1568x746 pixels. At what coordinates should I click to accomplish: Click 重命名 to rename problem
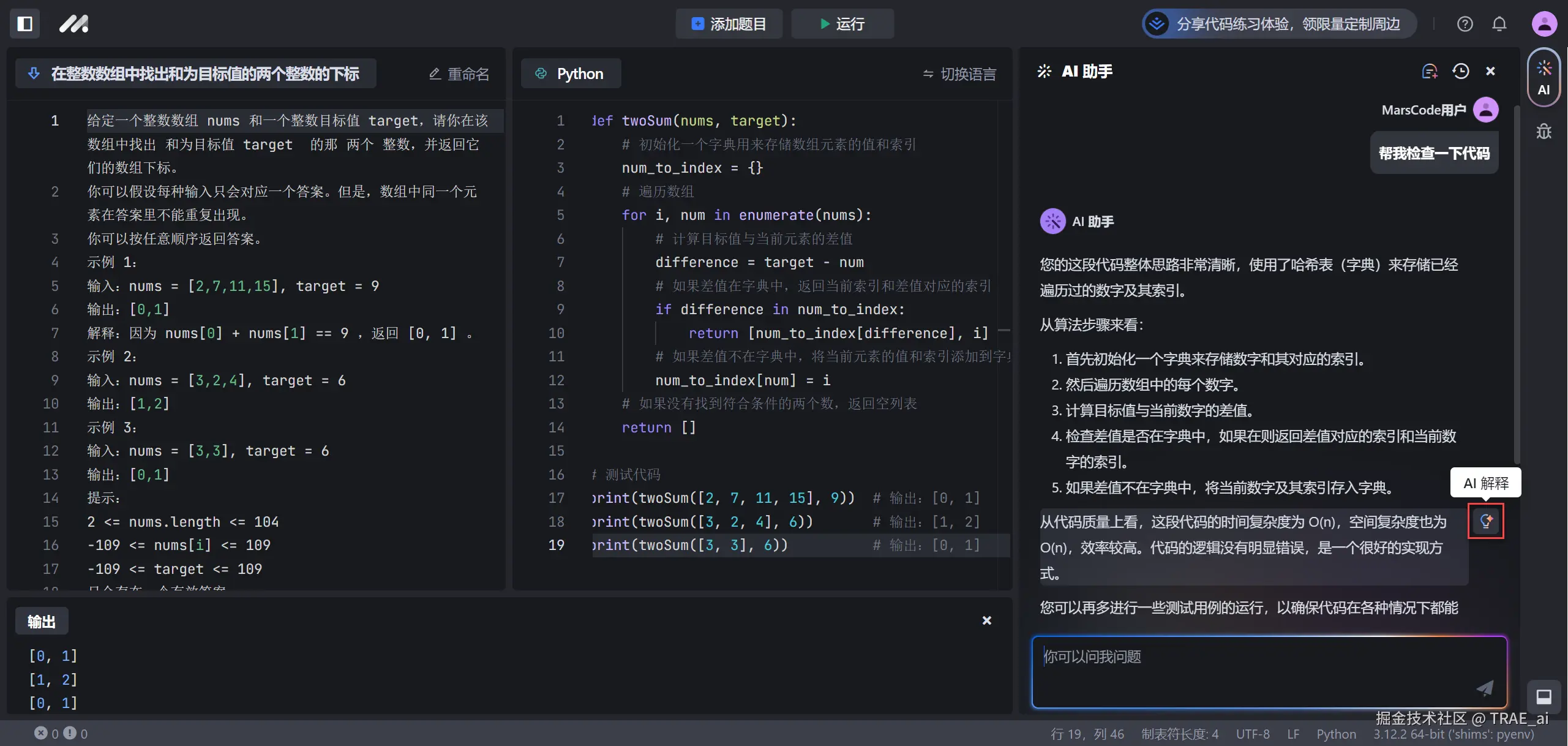pyautogui.click(x=459, y=74)
